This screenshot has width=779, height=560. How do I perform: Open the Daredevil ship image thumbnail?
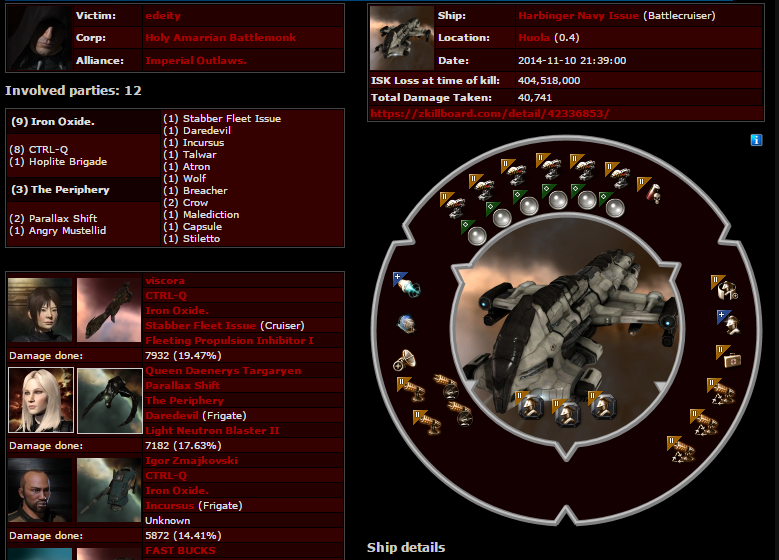click(110, 400)
